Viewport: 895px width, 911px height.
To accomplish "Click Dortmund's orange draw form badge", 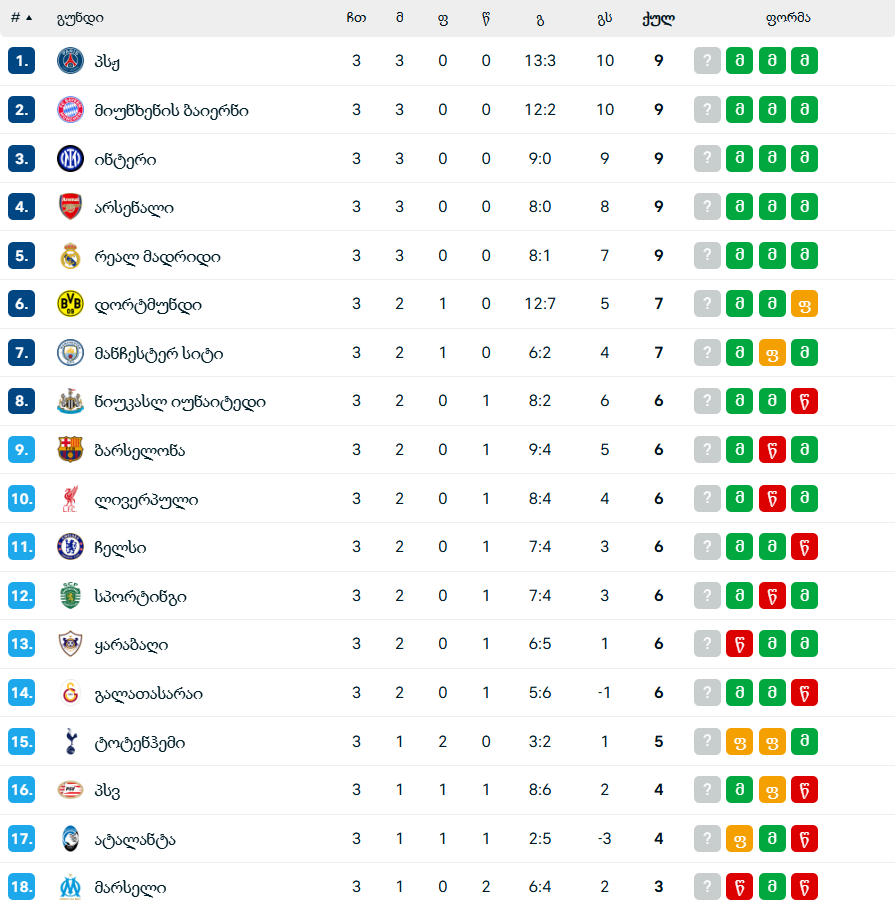I will pyautogui.click(x=804, y=304).
